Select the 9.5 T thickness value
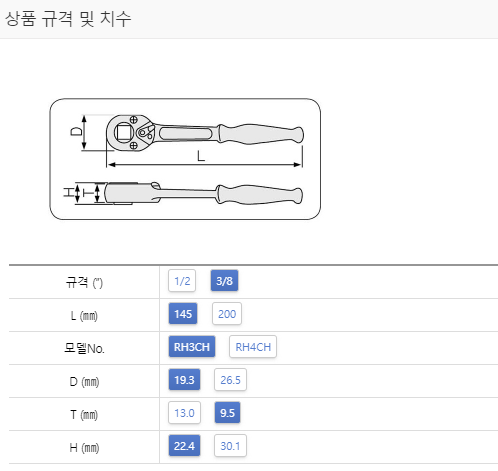Image resolution: width=498 pixels, height=471 pixels. tap(227, 413)
